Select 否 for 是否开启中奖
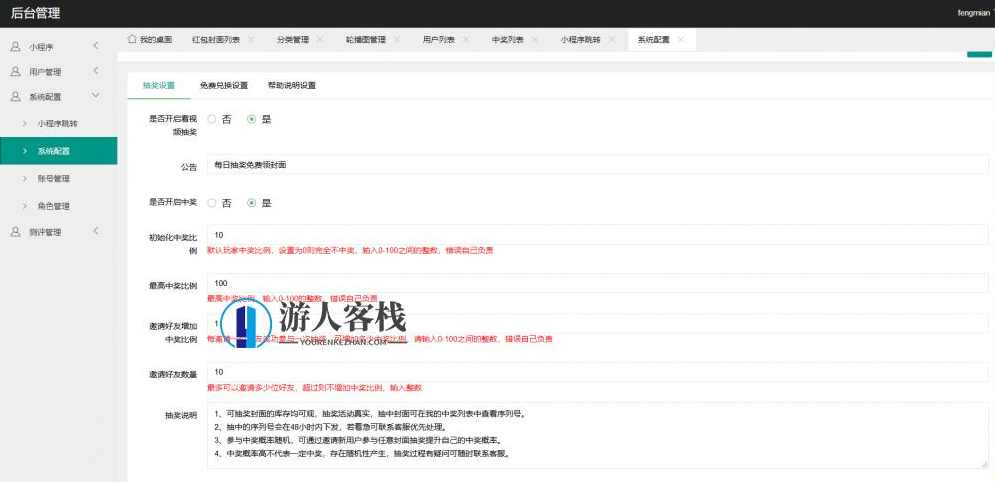This screenshot has height=482, width=995. click(212, 203)
